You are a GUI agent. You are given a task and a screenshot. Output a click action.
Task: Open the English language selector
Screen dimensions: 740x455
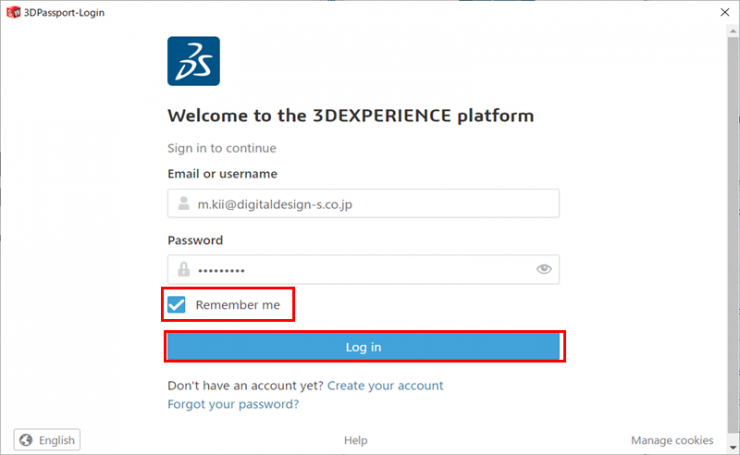[47, 440]
